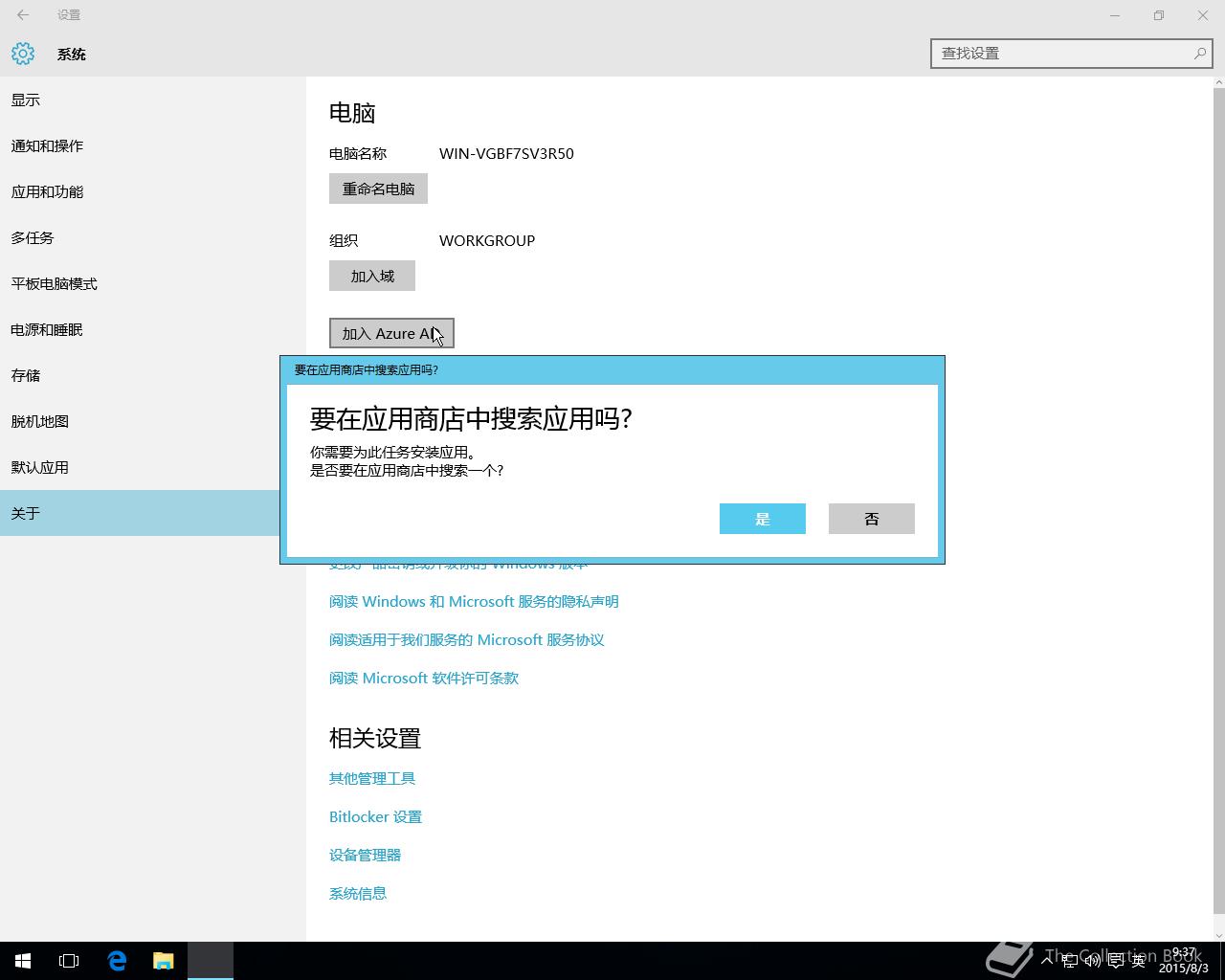The width and height of the screenshot is (1225, 980).
Task: Select 显示 in the sidebar
Action: tap(153, 100)
